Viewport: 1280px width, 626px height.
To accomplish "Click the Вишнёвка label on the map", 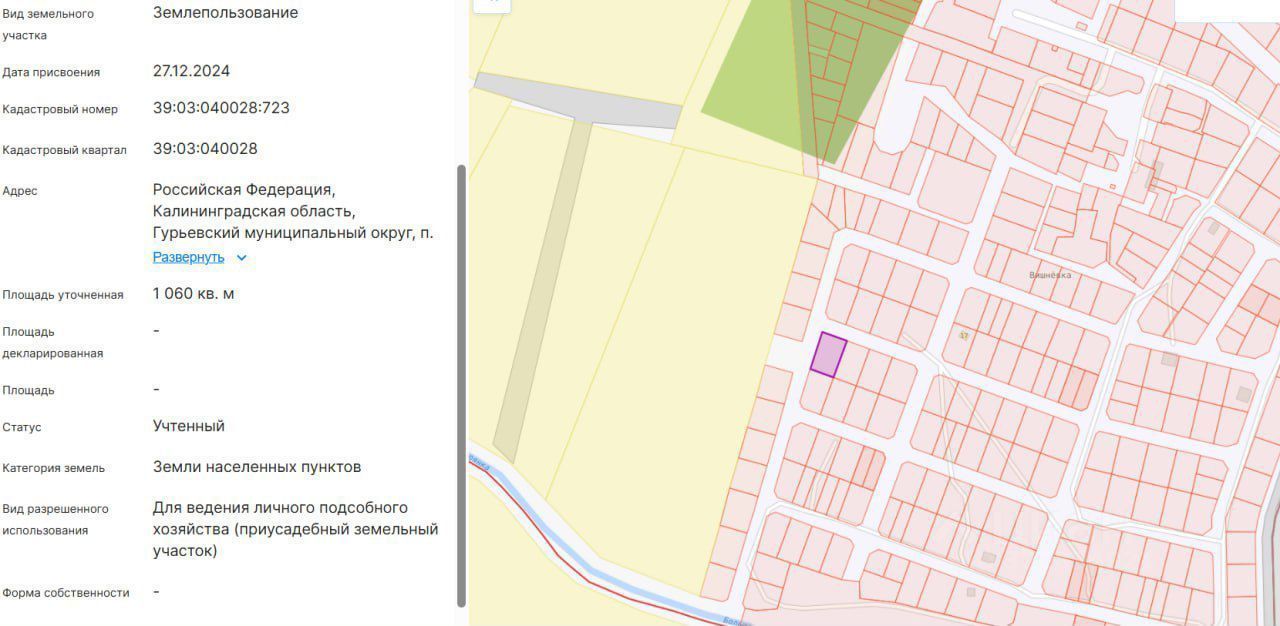I will (x=1050, y=275).
